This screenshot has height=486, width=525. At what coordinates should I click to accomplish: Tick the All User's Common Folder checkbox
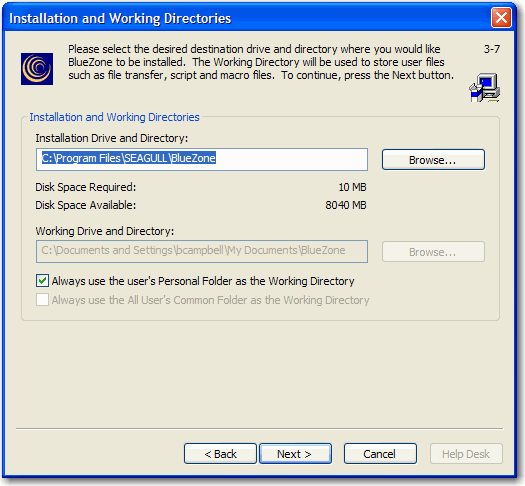(43, 300)
